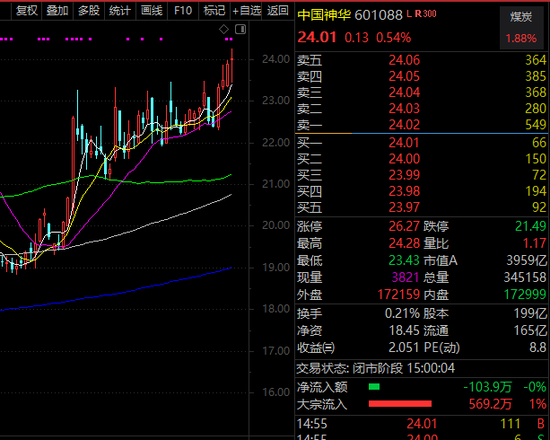The height and width of the screenshot is (440, 550).
Task: Click the 返回 button
Action: click(278, 11)
